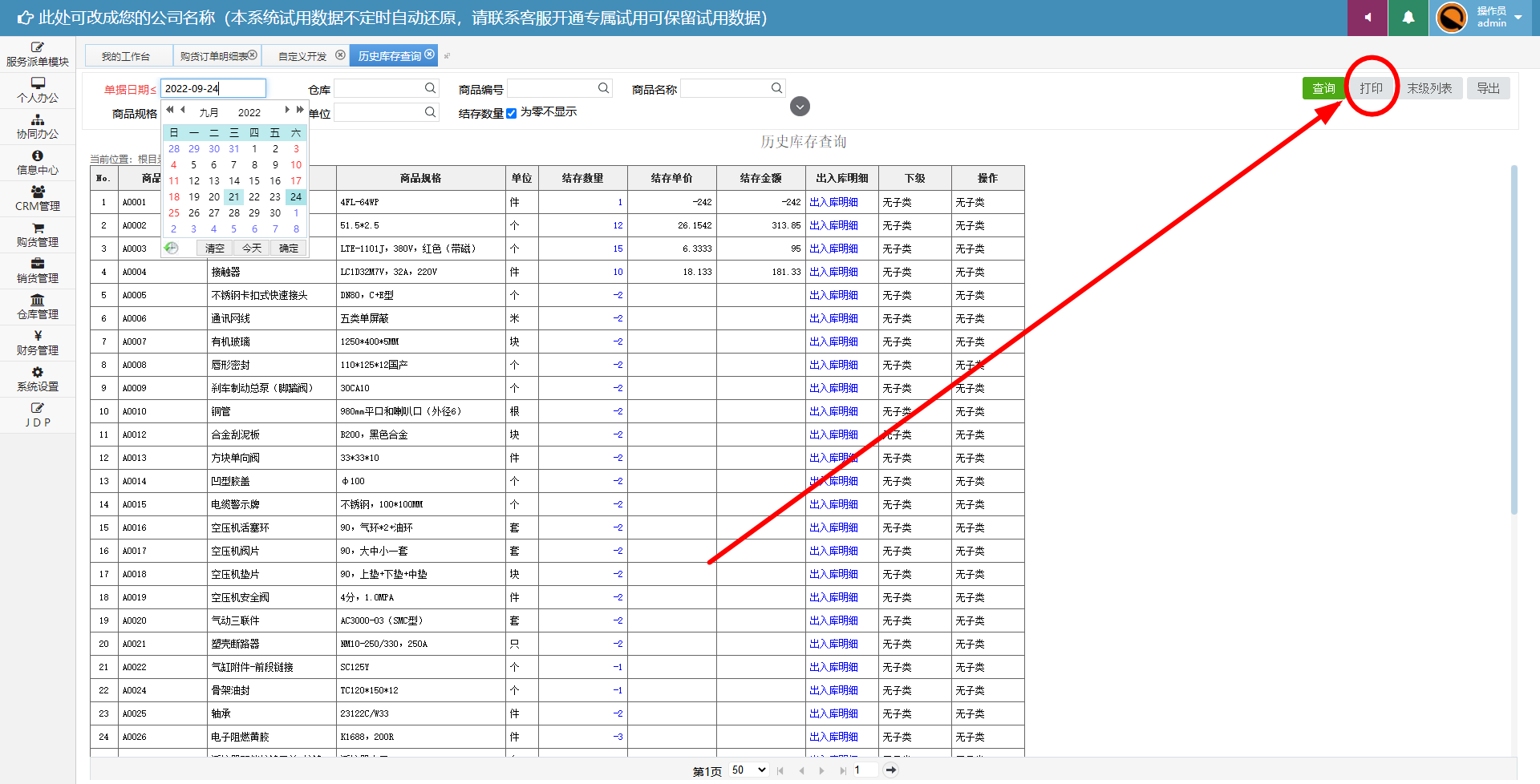Click the small pin icon after tabs
Image resolution: width=1540 pixels, height=784 pixels.
[x=448, y=56]
